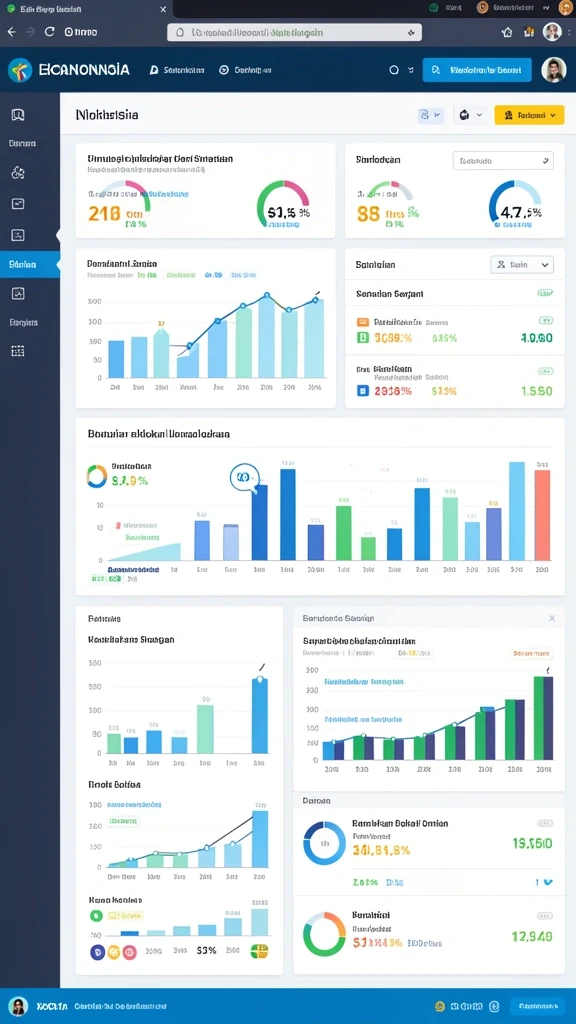The image size is (576, 1024).
Task: Open the first navigation item next to the logo
Action: (x=177, y=70)
